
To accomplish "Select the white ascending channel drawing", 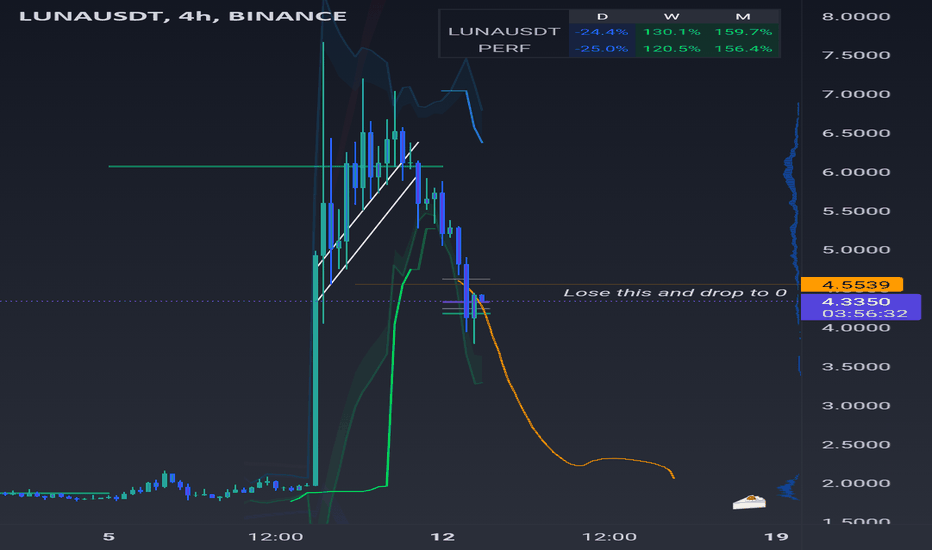I will [369, 220].
